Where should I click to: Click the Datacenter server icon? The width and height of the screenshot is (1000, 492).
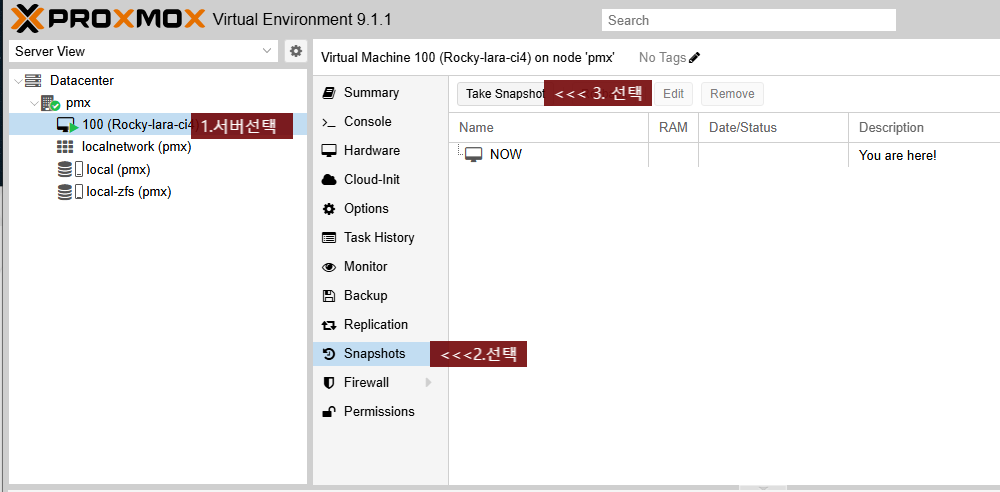[33, 80]
